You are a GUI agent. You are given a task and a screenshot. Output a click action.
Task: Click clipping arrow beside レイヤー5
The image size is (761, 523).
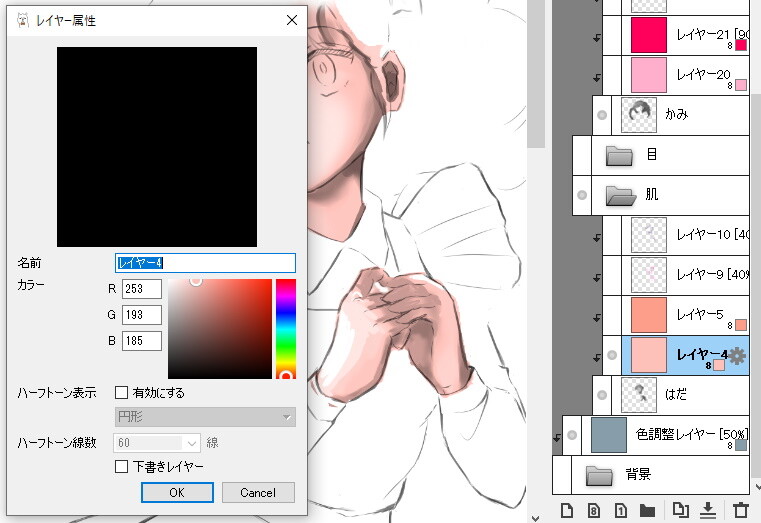[x=596, y=318]
